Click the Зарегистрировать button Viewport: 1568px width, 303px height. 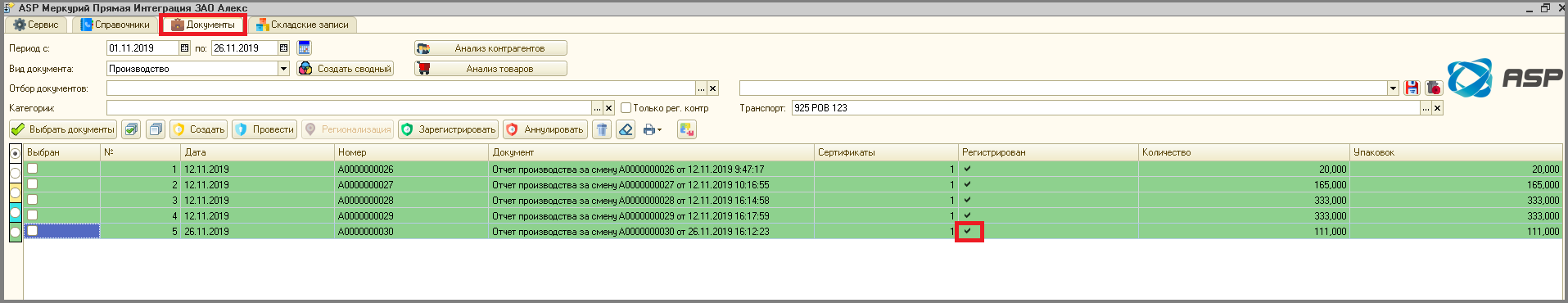coord(448,129)
